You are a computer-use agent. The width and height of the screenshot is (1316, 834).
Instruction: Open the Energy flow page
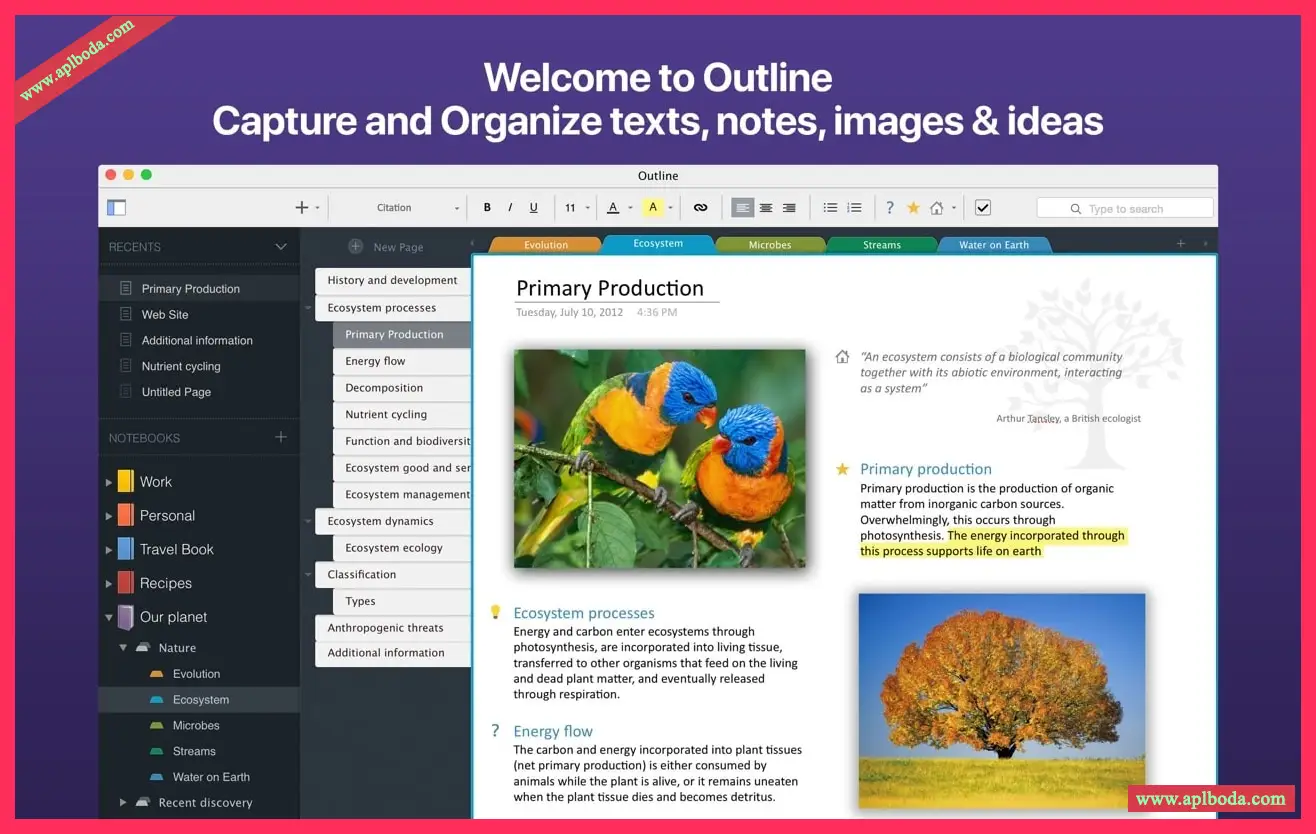[x=402, y=361]
